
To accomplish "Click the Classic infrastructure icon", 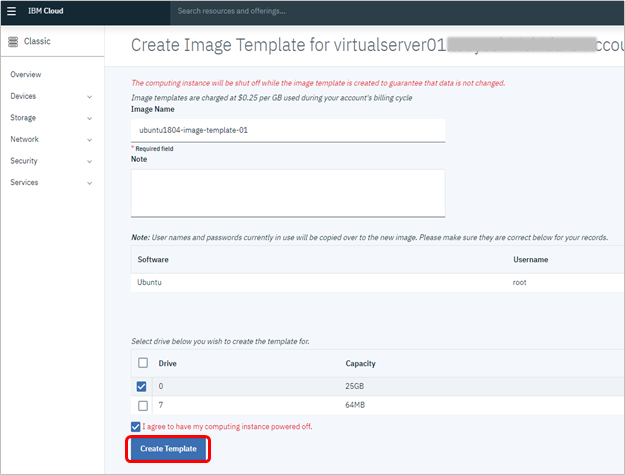I will pyautogui.click(x=13, y=41).
